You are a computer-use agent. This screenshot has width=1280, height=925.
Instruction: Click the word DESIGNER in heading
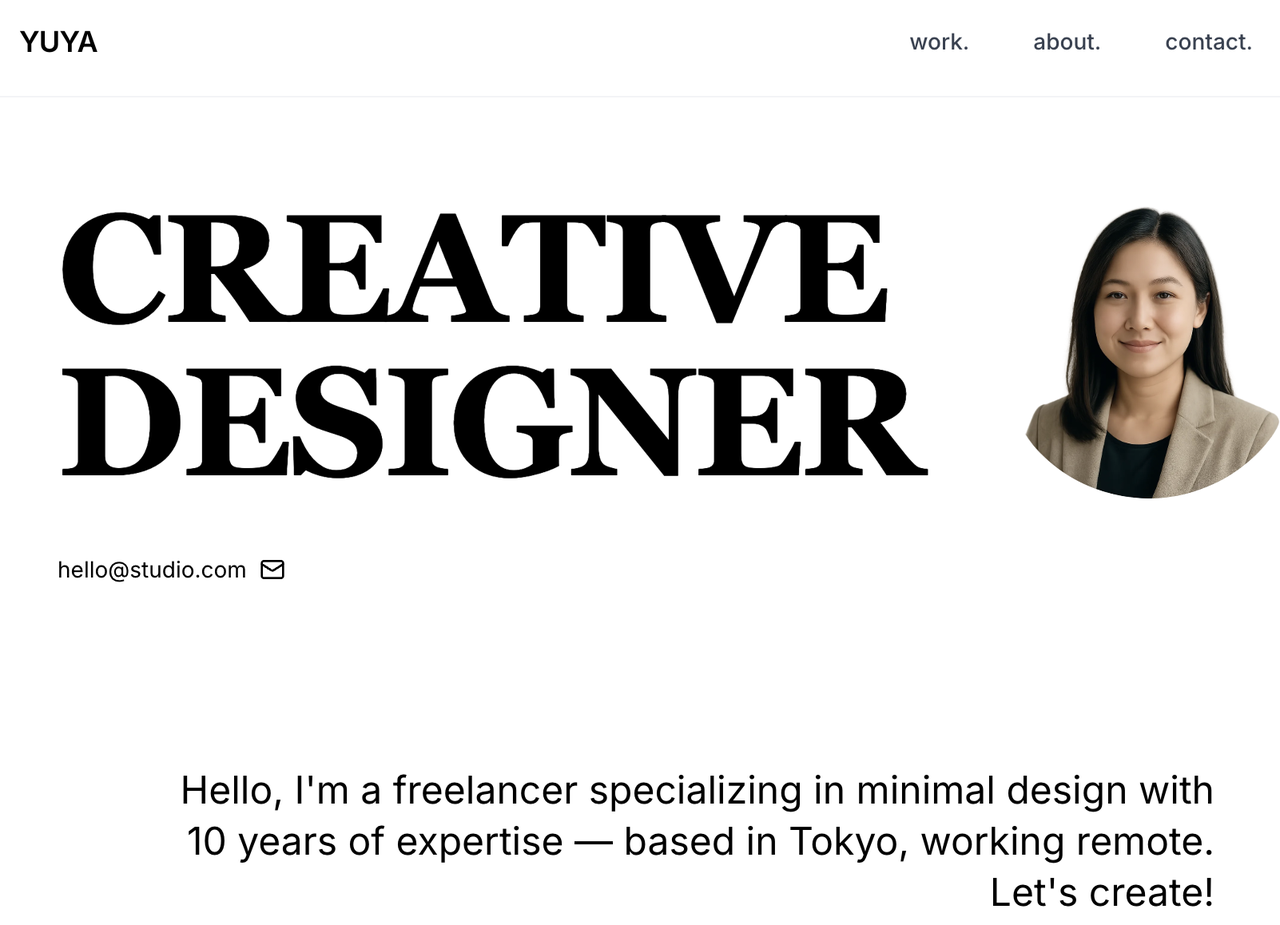[x=493, y=422]
